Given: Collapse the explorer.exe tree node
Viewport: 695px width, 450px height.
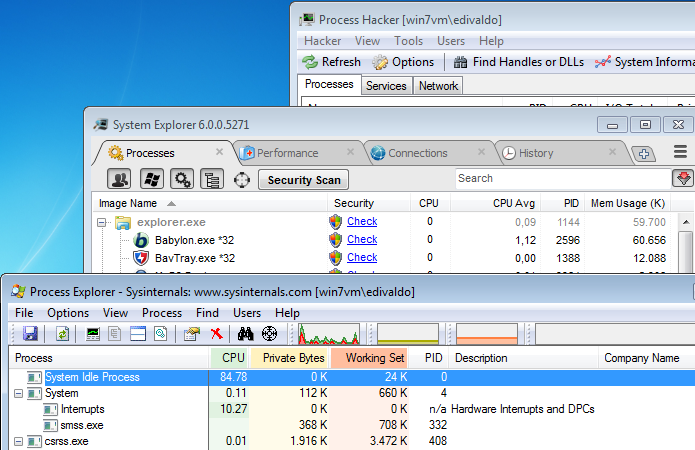Looking at the screenshot, I should coord(102,222).
